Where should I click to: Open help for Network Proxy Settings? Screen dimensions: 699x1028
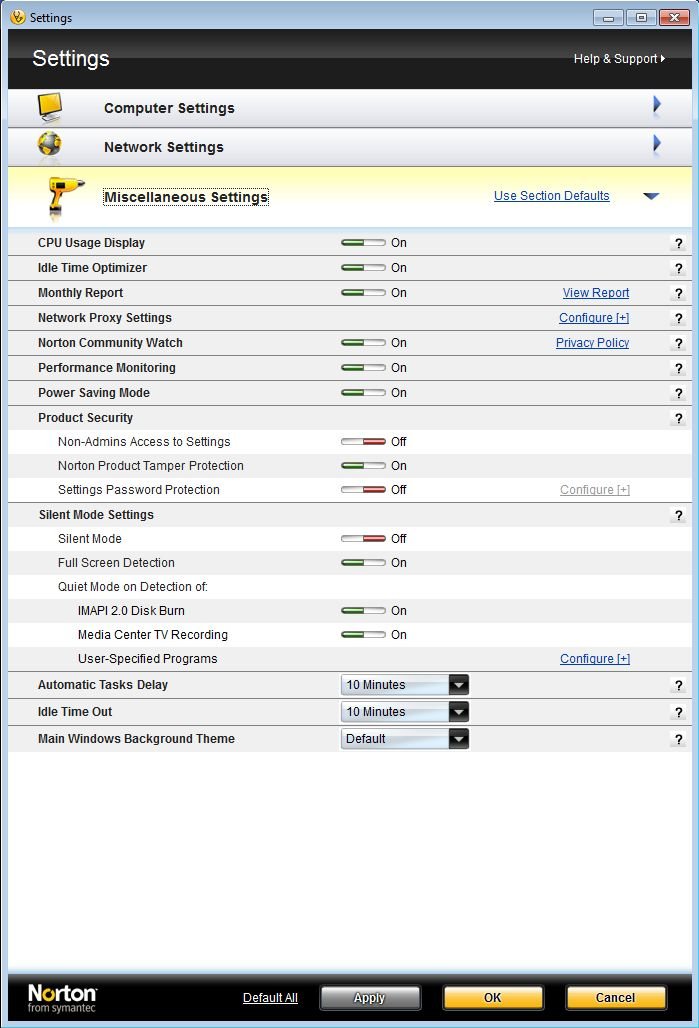pos(679,318)
